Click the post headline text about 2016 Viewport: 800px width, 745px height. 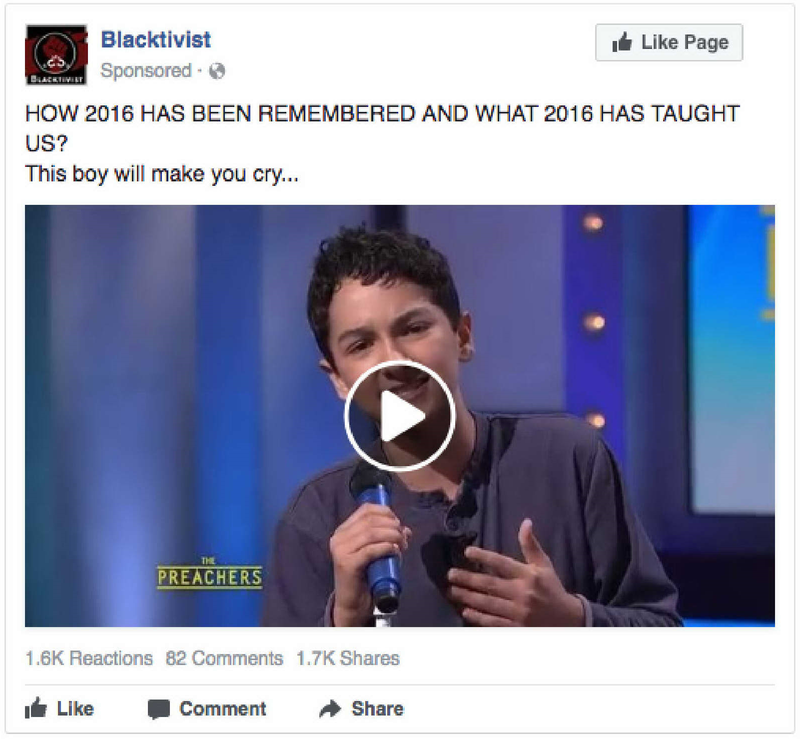click(382, 128)
